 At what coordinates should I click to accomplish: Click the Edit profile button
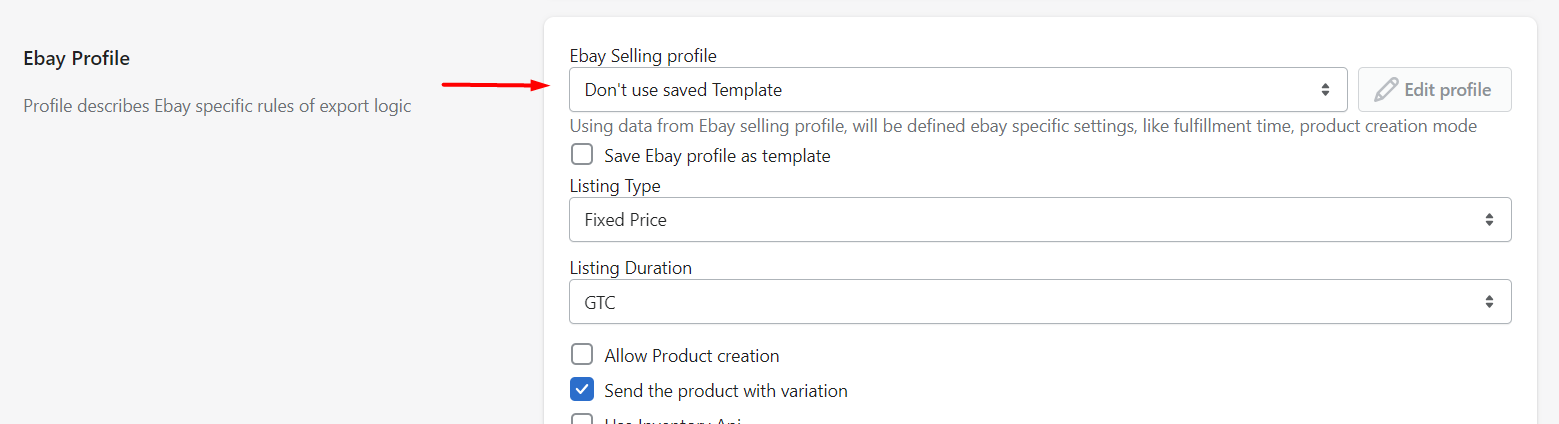coord(1434,90)
